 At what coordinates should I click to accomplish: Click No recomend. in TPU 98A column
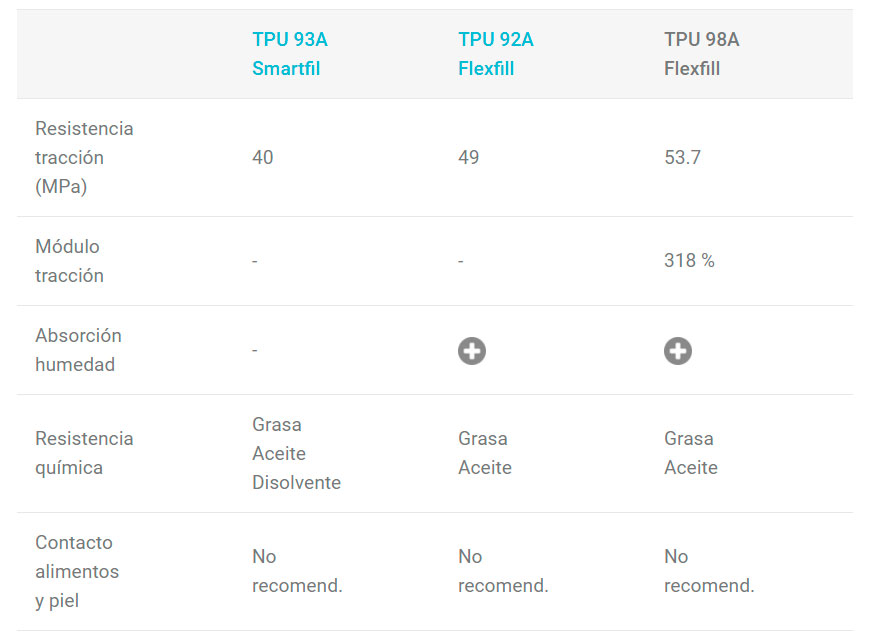pos(709,571)
